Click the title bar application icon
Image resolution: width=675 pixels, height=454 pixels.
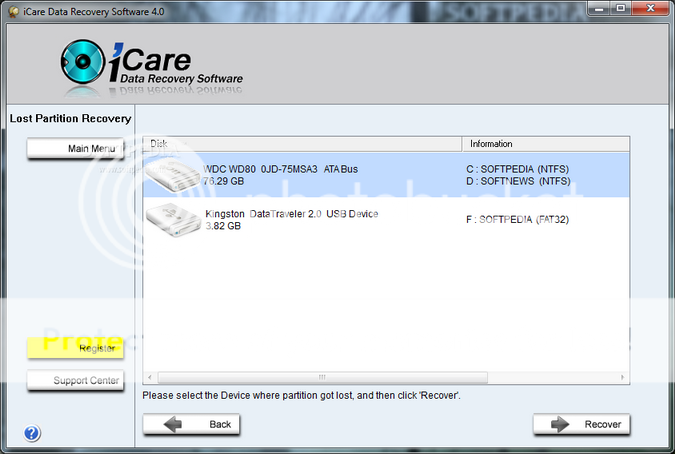coord(14,12)
